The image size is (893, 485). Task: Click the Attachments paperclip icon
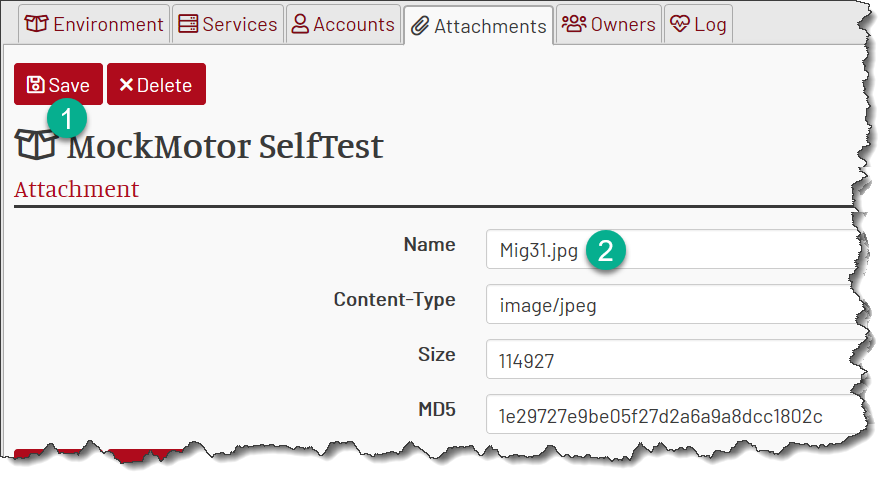pos(420,26)
